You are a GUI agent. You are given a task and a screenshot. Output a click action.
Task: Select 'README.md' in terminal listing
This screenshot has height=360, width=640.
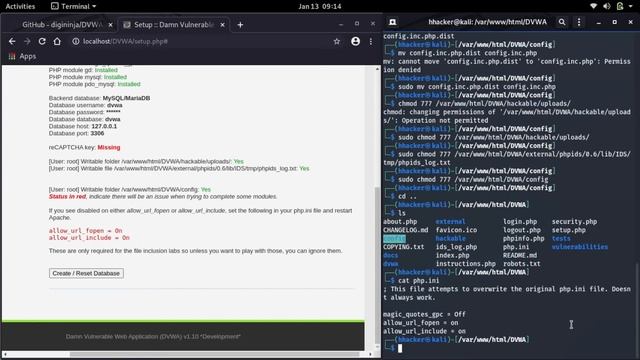tap(520, 255)
